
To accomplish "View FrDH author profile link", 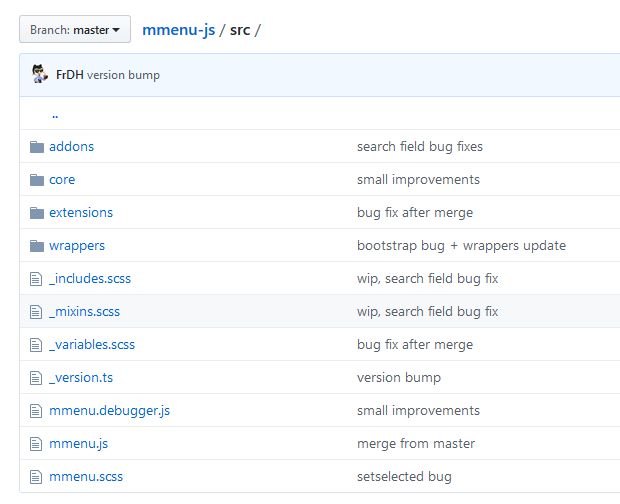I will tap(69, 75).
